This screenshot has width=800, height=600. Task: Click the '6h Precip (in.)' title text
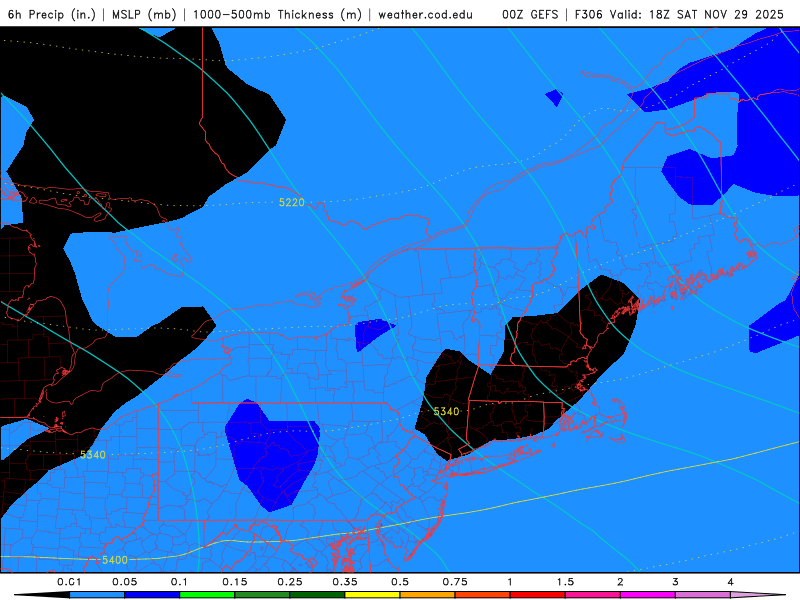point(52,14)
